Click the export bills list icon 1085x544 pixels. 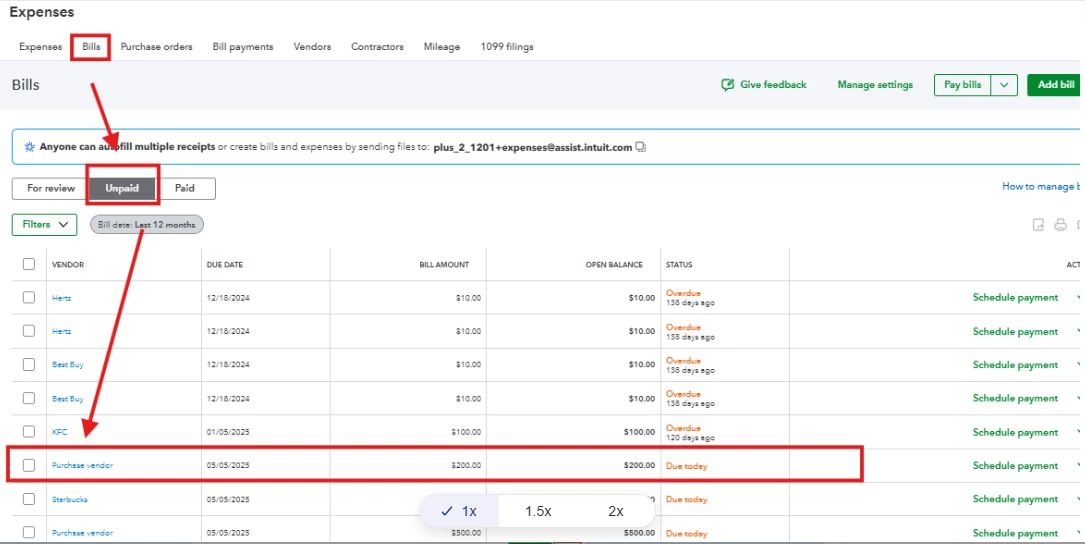[x=1038, y=225]
